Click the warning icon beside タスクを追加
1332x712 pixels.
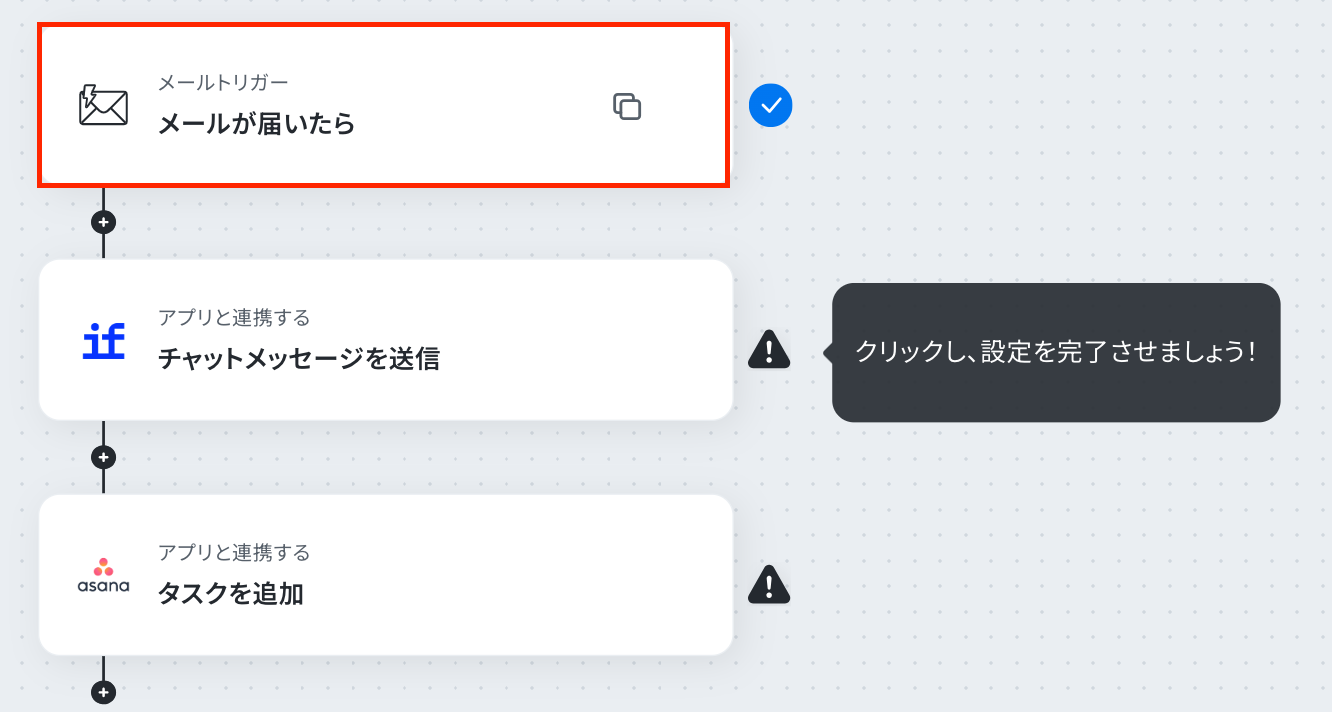[769, 585]
